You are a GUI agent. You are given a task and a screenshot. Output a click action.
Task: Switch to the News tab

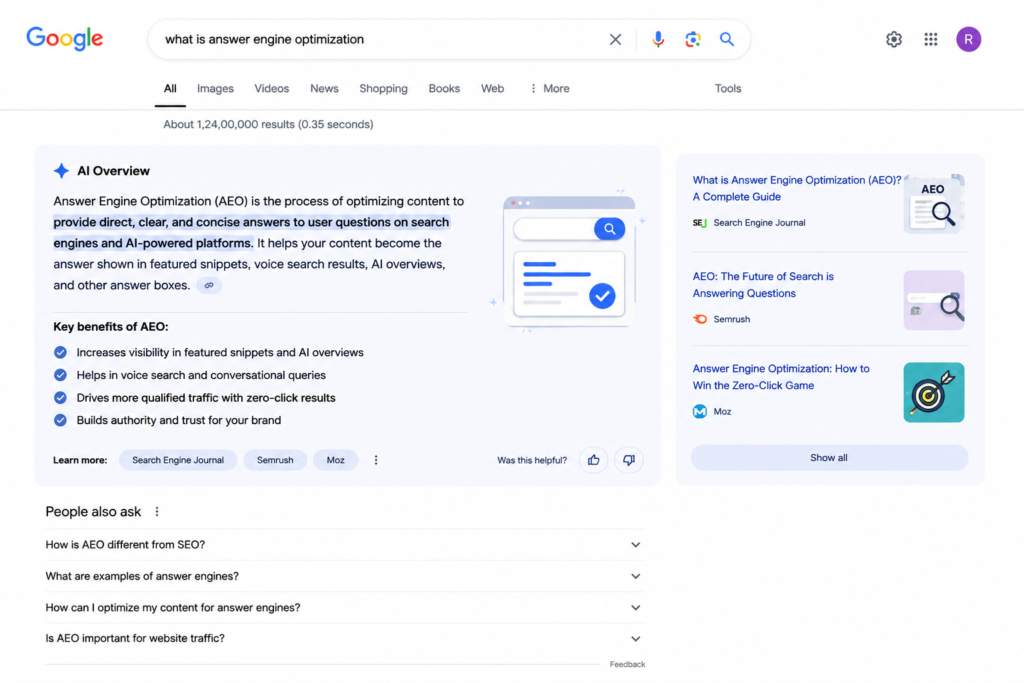tap(324, 88)
